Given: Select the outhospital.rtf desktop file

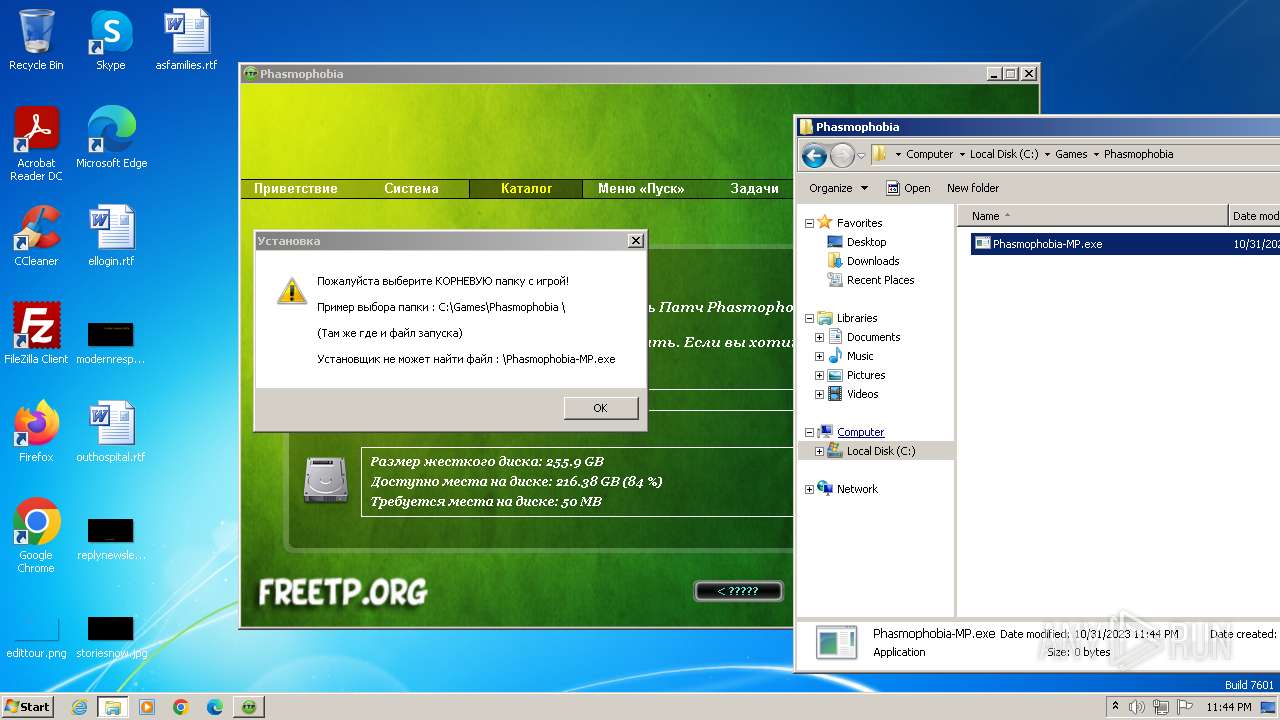Looking at the screenshot, I should [x=111, y=432].
